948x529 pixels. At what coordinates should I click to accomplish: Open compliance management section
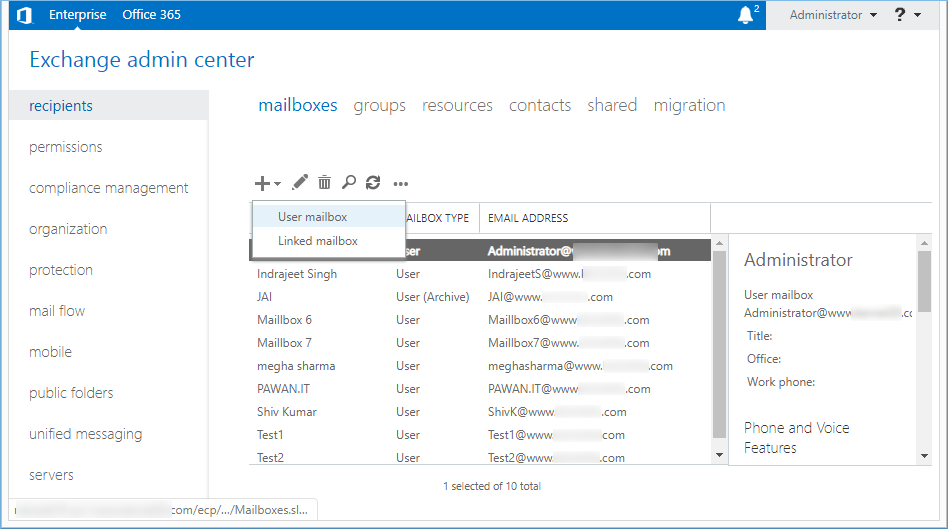(x=108, y=188)
